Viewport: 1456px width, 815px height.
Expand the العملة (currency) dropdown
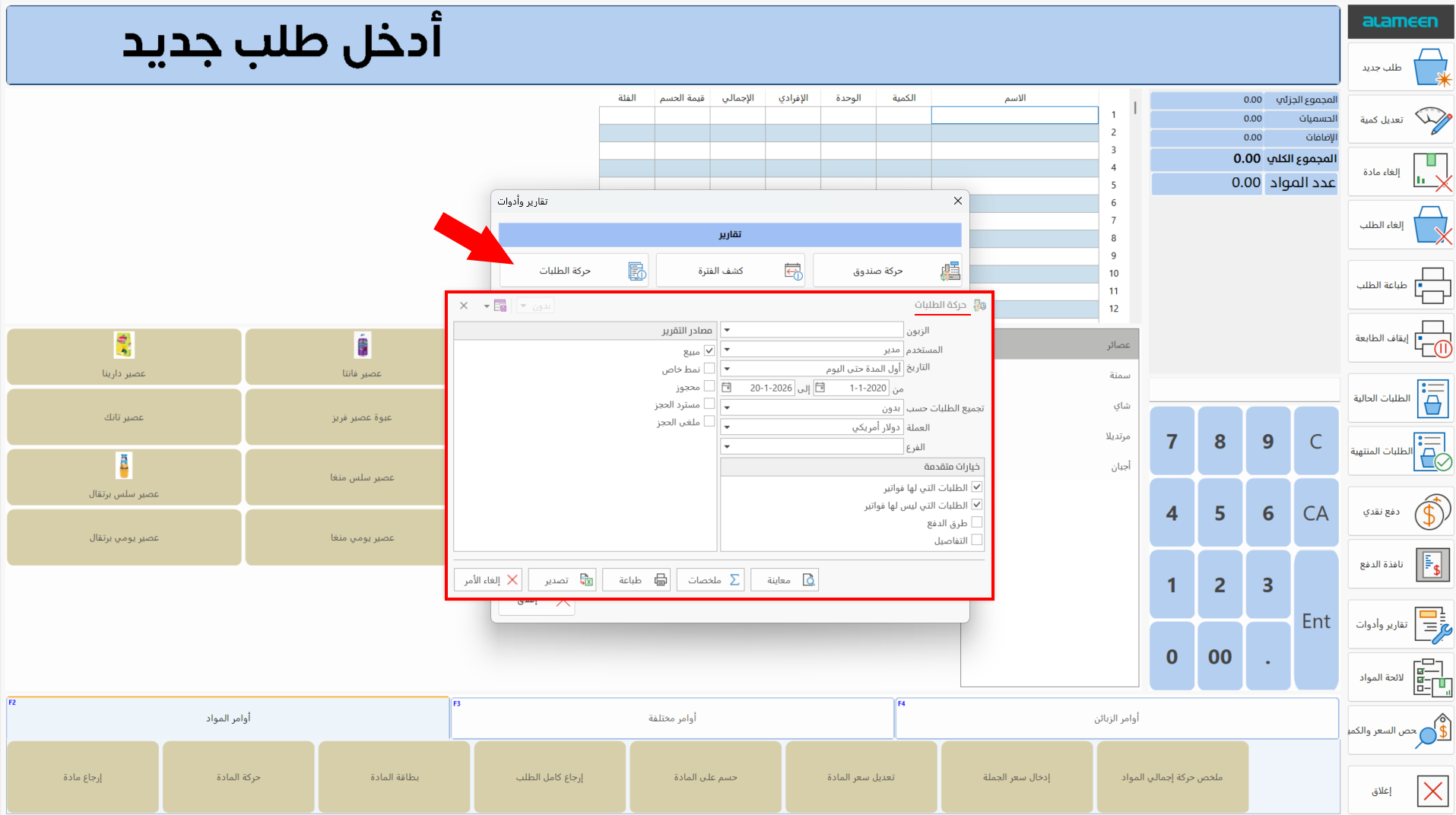click(727, 427)
